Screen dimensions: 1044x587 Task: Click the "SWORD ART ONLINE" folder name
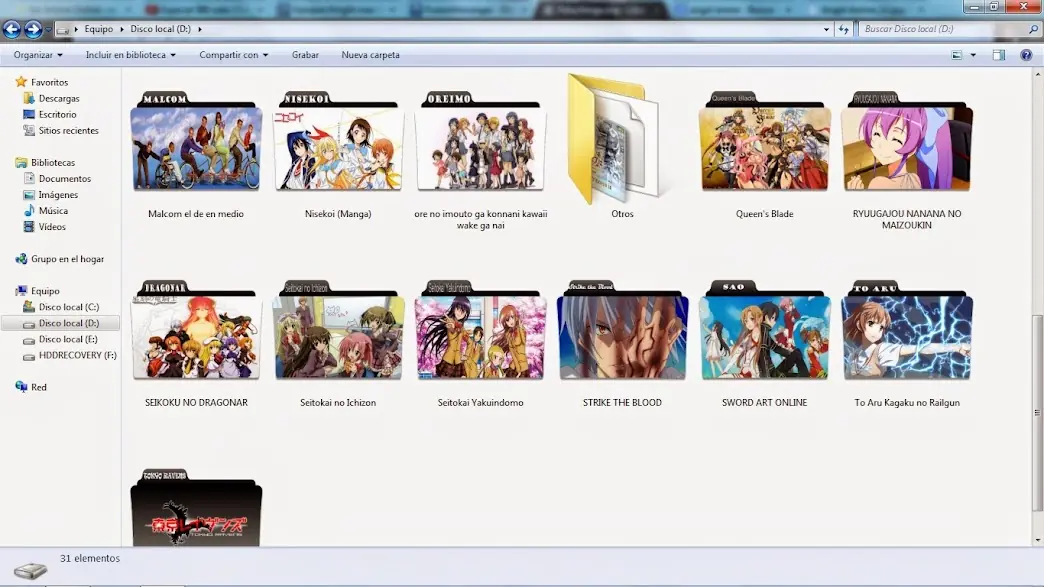[x=764, y=403]
